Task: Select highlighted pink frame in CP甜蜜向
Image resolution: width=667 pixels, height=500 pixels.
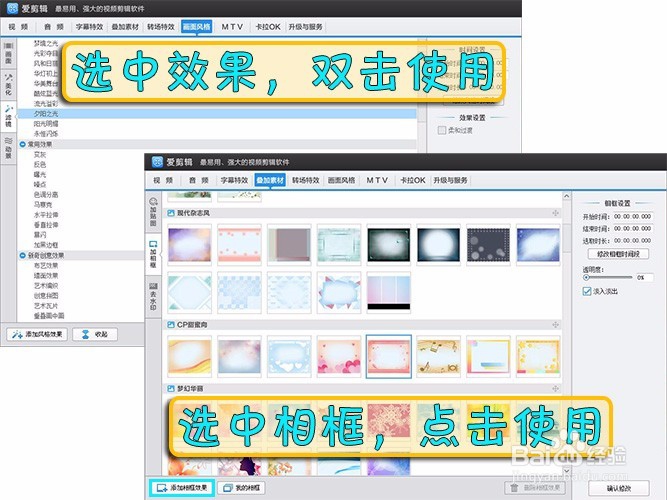Action: point(388,356)
